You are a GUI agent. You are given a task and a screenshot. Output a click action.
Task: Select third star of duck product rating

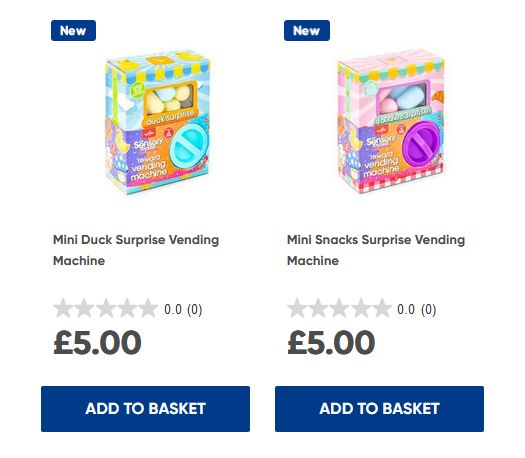105,308
